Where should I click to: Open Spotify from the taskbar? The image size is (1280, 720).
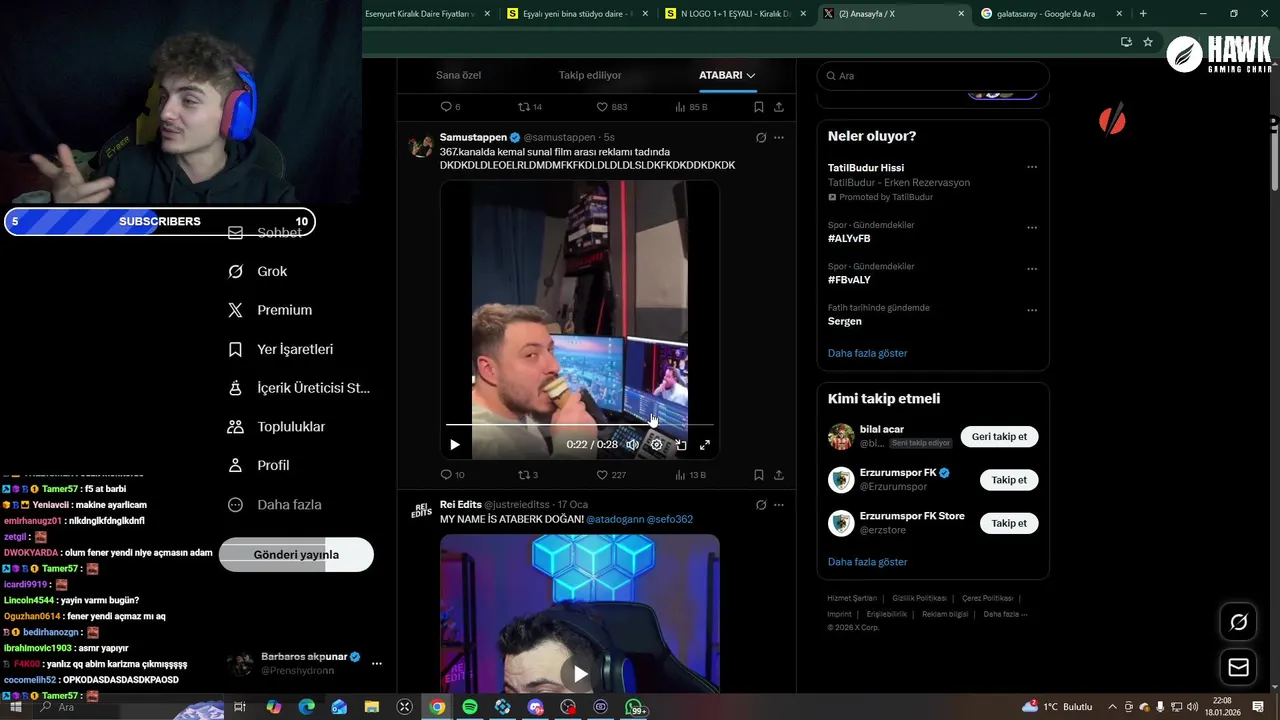pyautogui.click(x=470, y=707)
